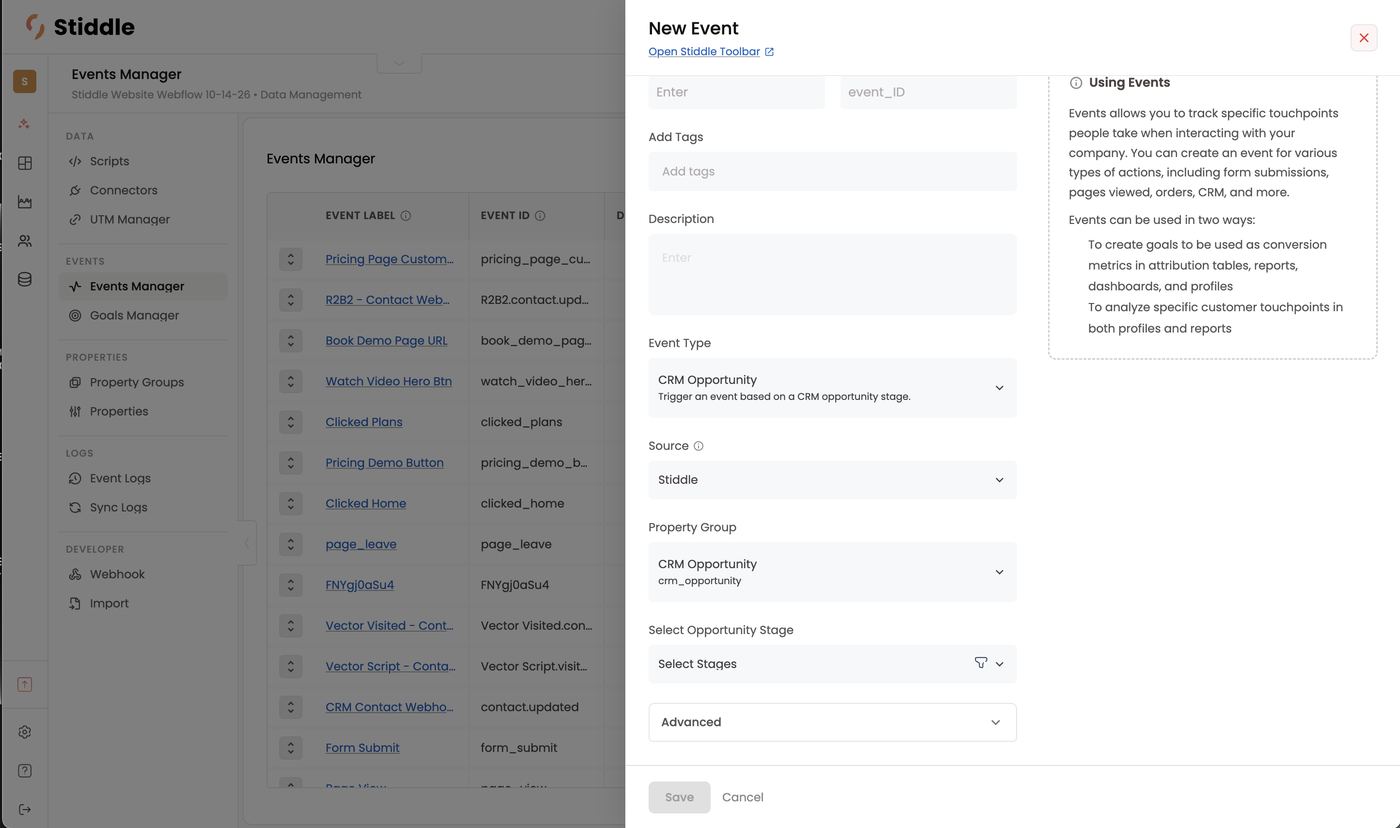Expand the Advanced section
Image resolution: width=1400 pixels, height=828 pixels.
[832, 722]
